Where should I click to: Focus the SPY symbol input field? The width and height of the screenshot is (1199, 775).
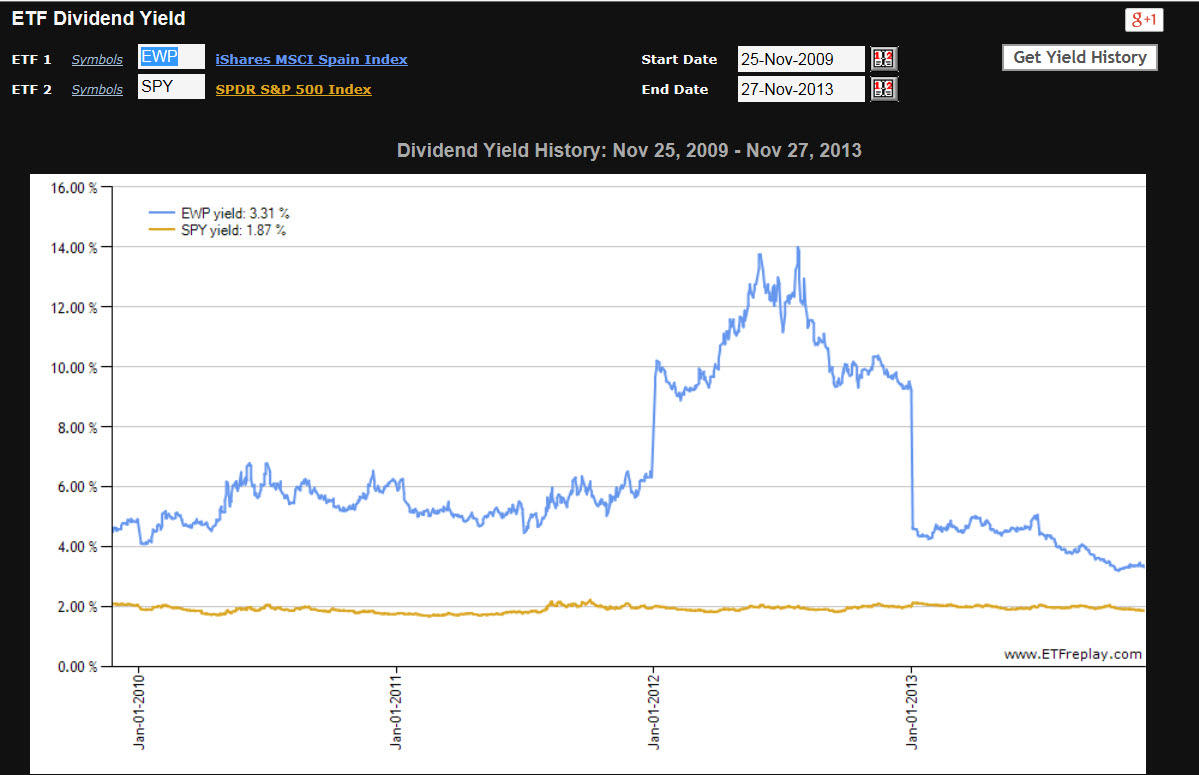171,87
